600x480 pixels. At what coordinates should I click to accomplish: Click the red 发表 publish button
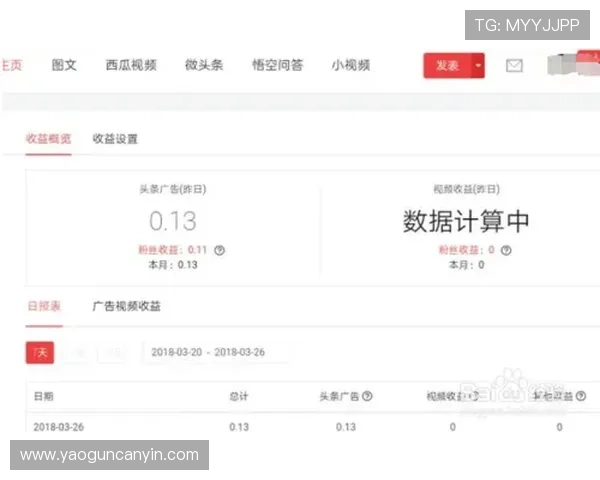coord(448,65)
